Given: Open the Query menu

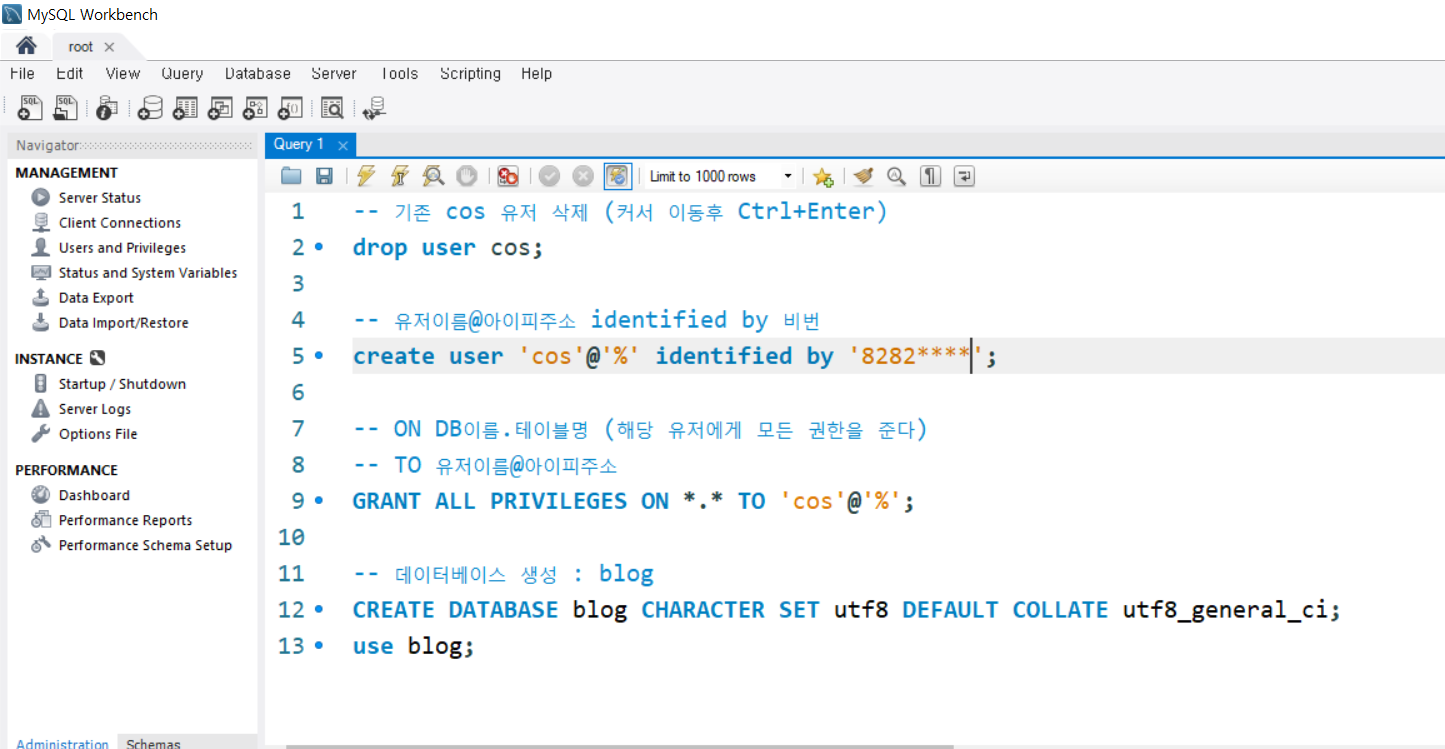Looking at the screenshot, I should [182, 73].
